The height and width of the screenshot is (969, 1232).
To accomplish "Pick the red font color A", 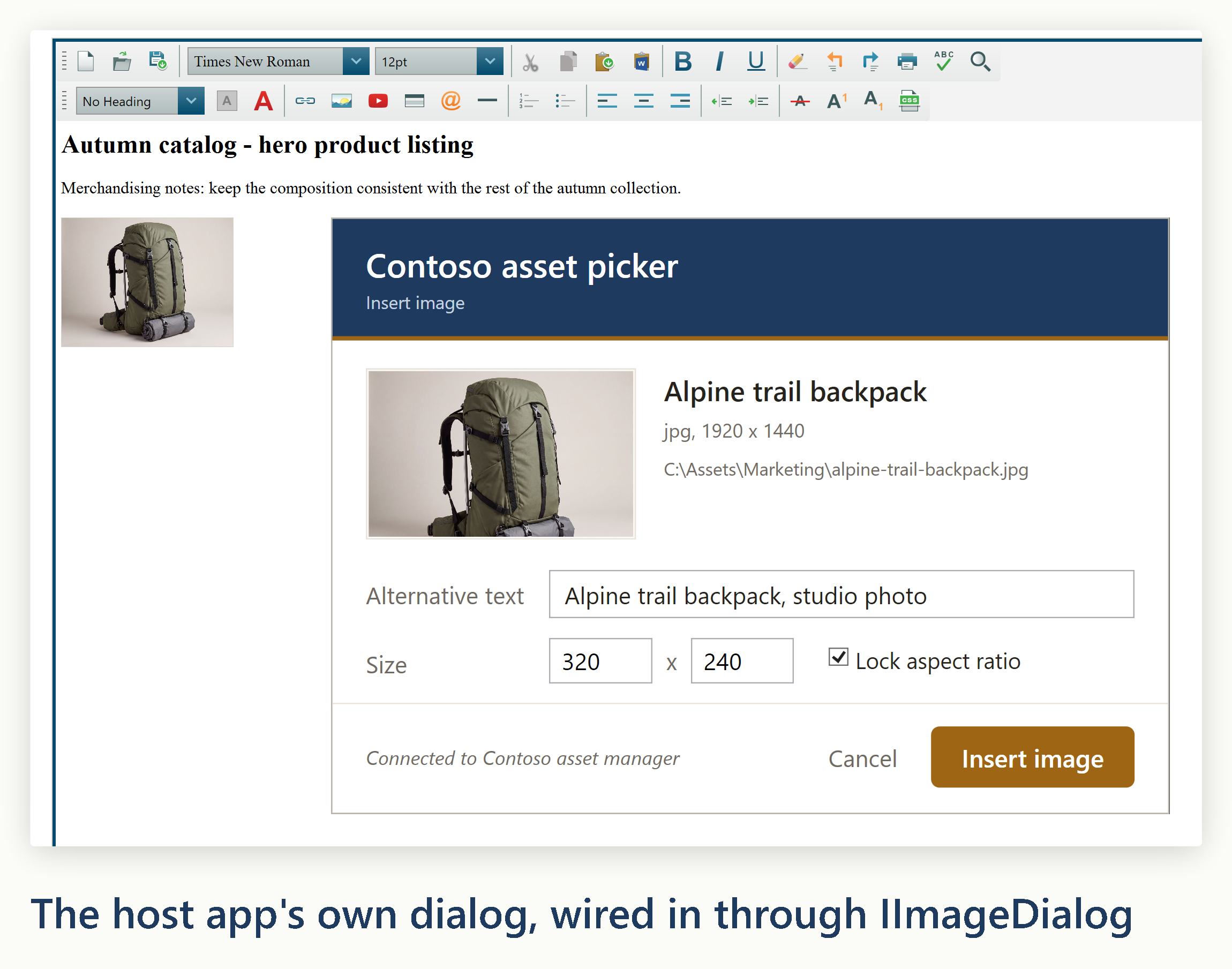I will coord(263,101).
